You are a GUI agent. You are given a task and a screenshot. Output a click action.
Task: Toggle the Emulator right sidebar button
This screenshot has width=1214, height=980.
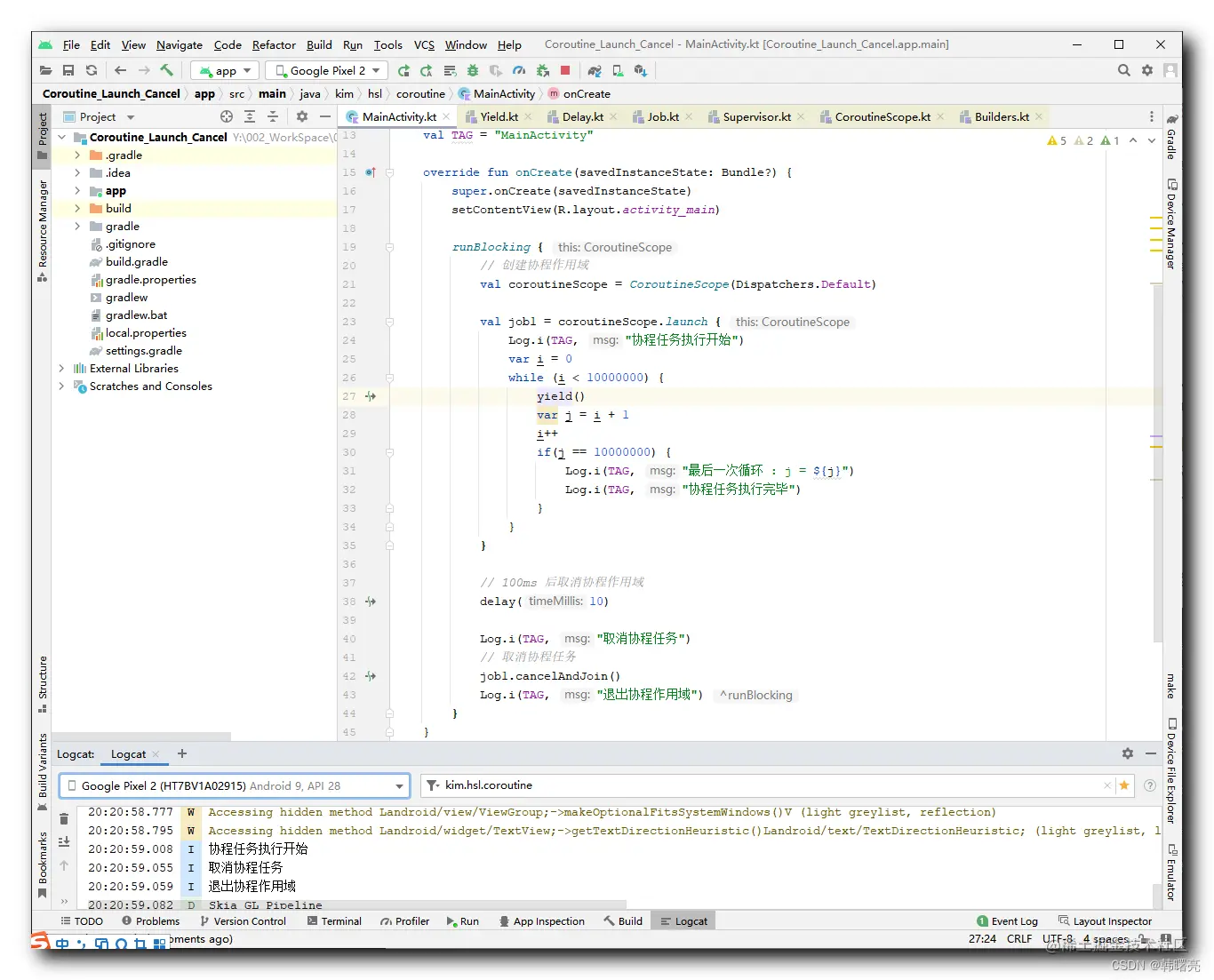[1172, 872]
